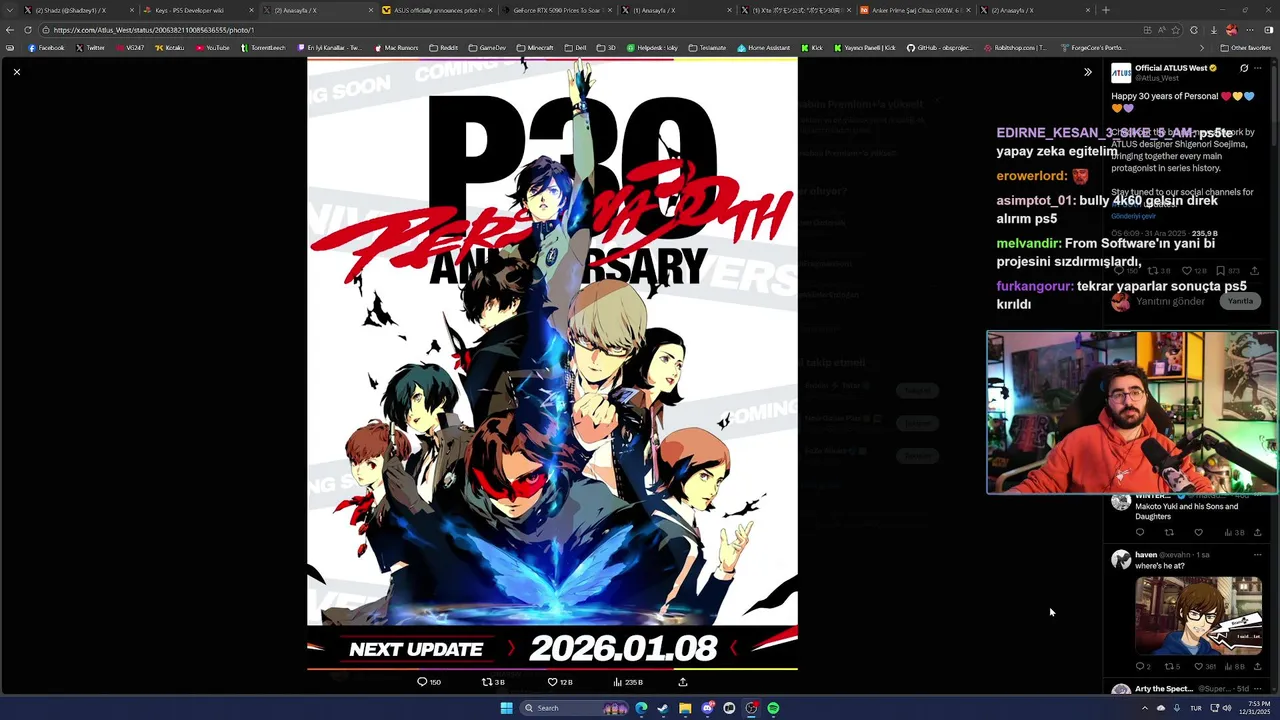Repost the Makoto Yuki reply
This screenshot has height=720, width=1280.
[1169, 532]
